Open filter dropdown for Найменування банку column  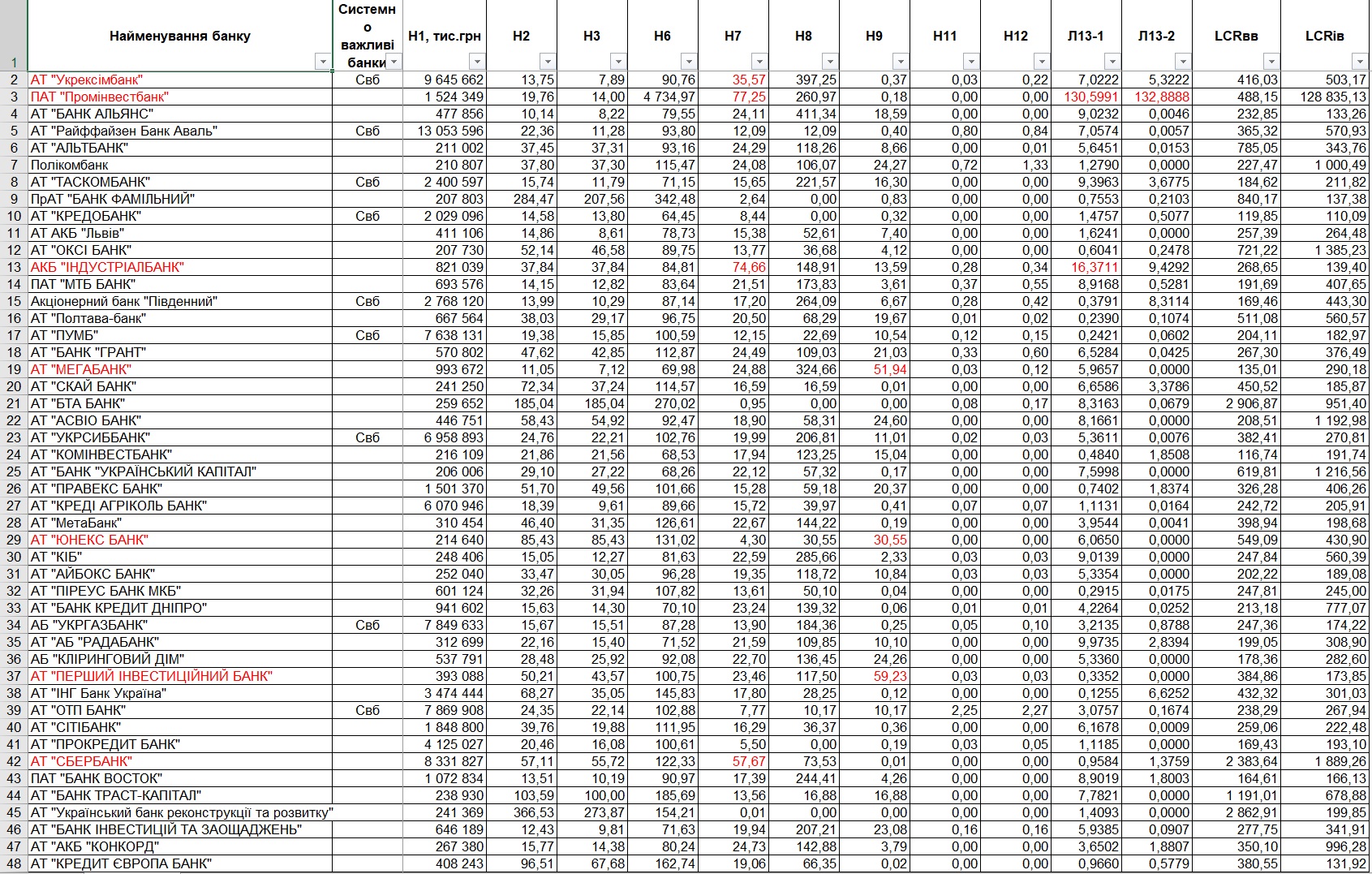pyautogui.click(x=323, y=62)
